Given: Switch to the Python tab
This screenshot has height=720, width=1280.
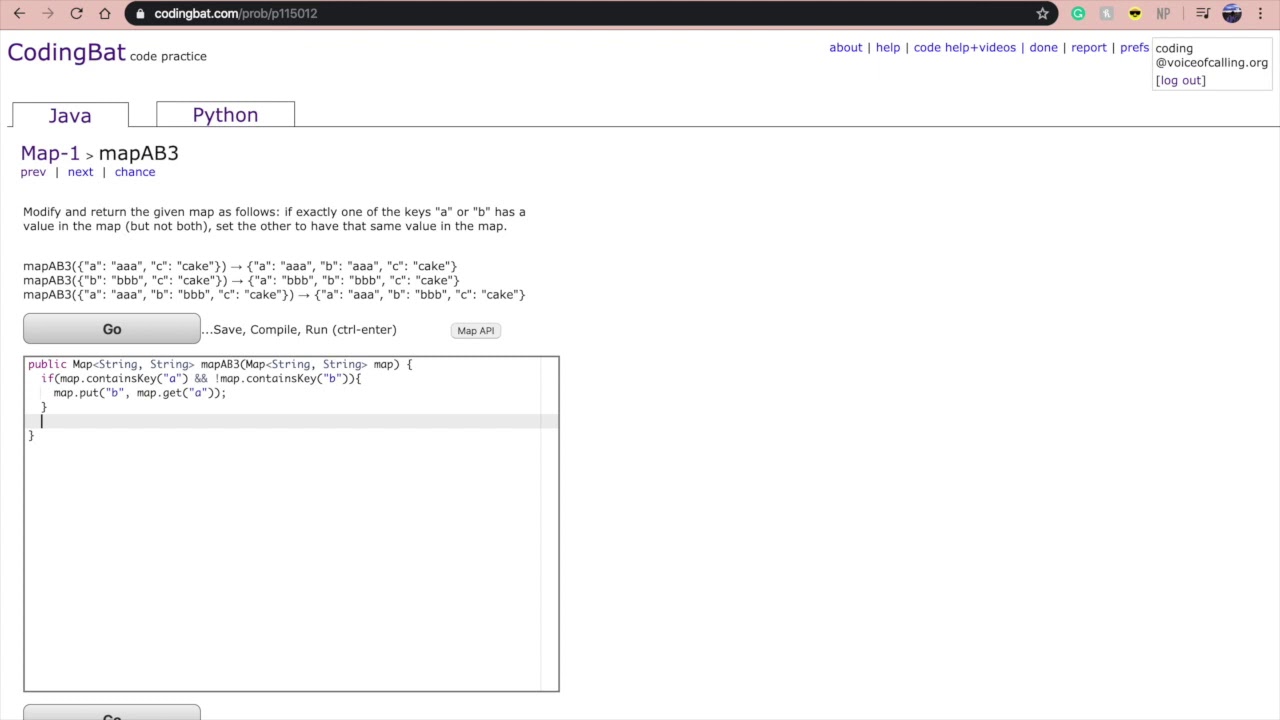Looking at the screenshot, I should 225,114.
